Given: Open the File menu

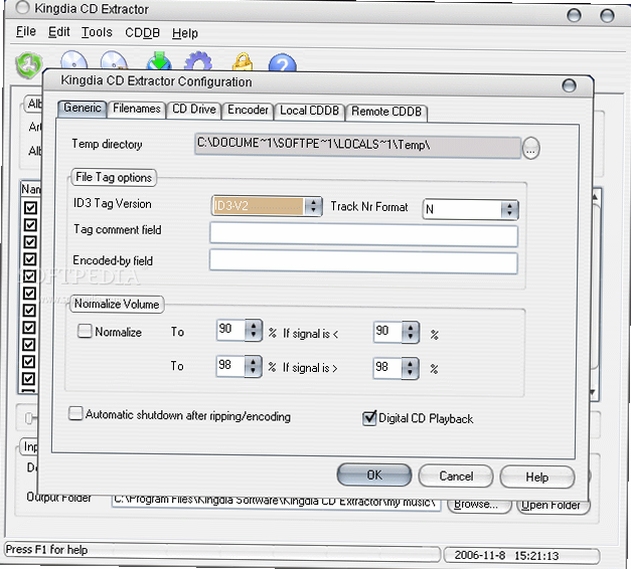Looking at the screenshot, I should point(26,31).
